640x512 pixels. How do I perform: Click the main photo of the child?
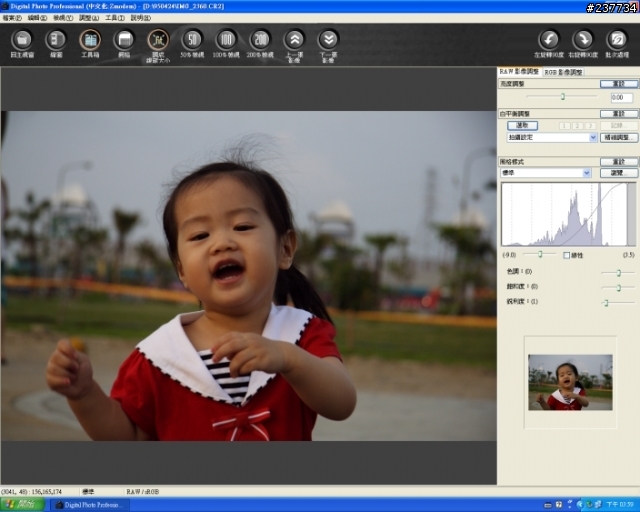(x=249, y=276)
